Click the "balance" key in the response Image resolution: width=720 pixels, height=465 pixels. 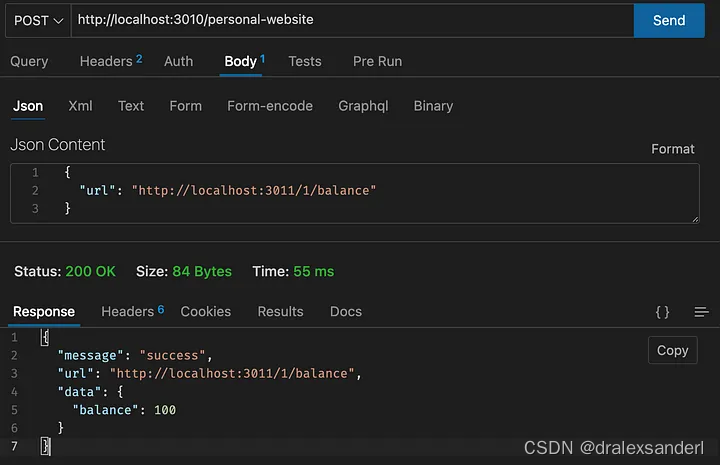point(105,410)
